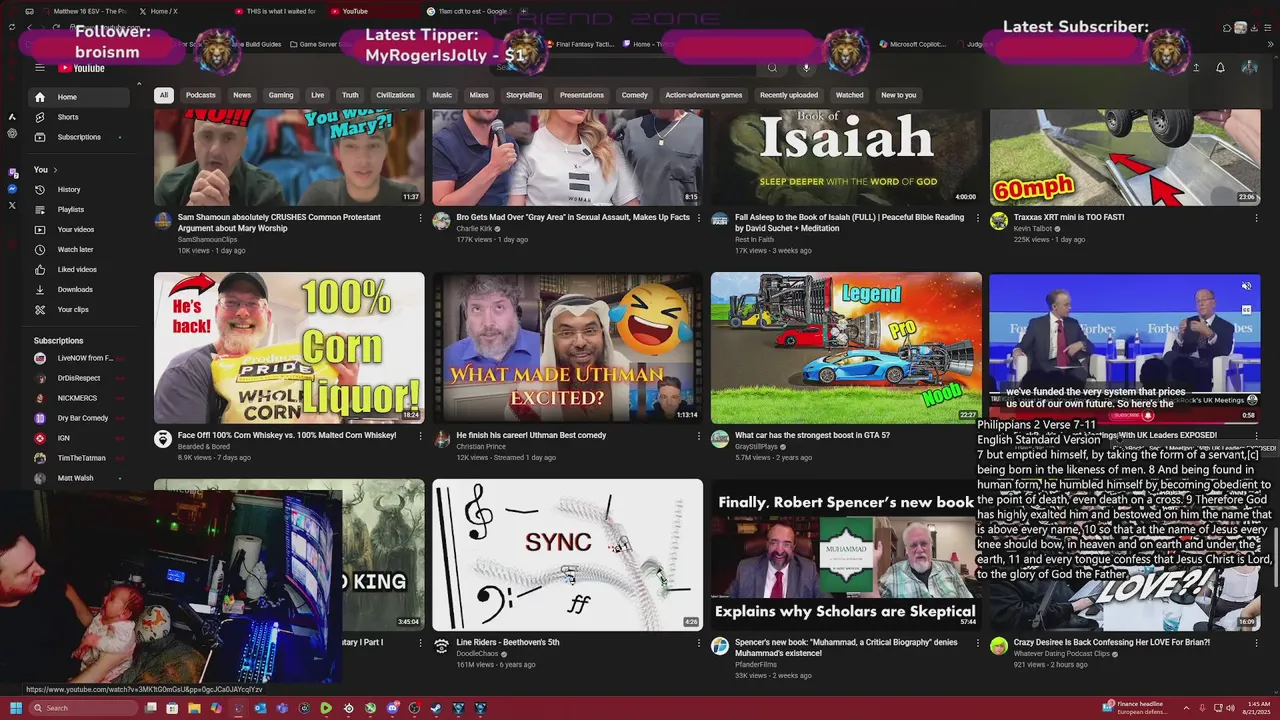Viewport: 1280px width, 720px height.
Task: Switch to the Home / X browser tab
Action: click(180, 11)
